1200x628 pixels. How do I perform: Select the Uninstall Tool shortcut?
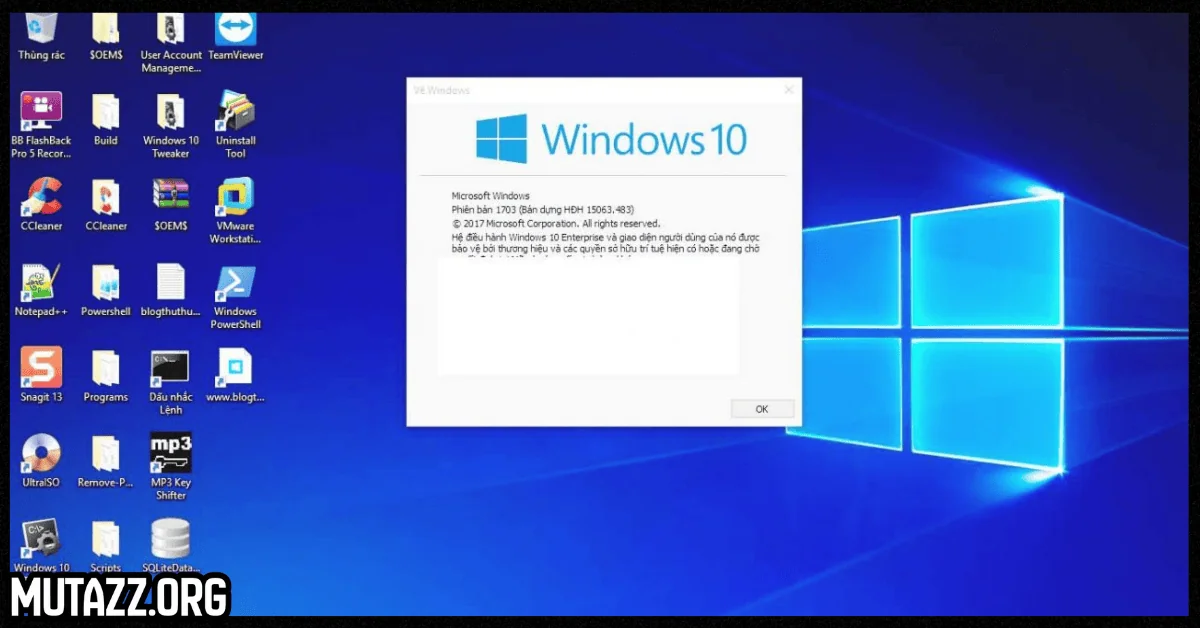[x=236, y=113]
